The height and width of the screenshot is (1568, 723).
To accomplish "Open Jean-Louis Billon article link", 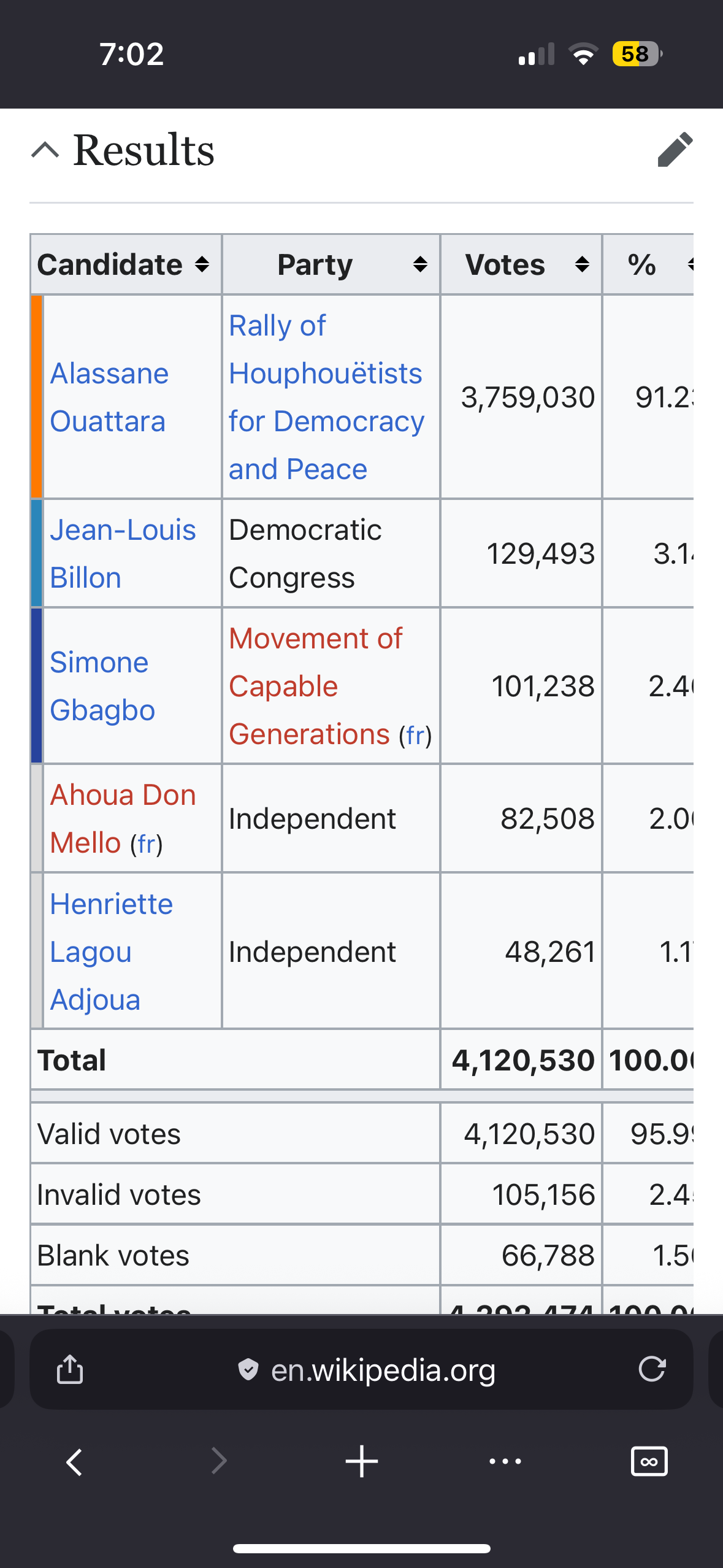I will coord(122,554).
